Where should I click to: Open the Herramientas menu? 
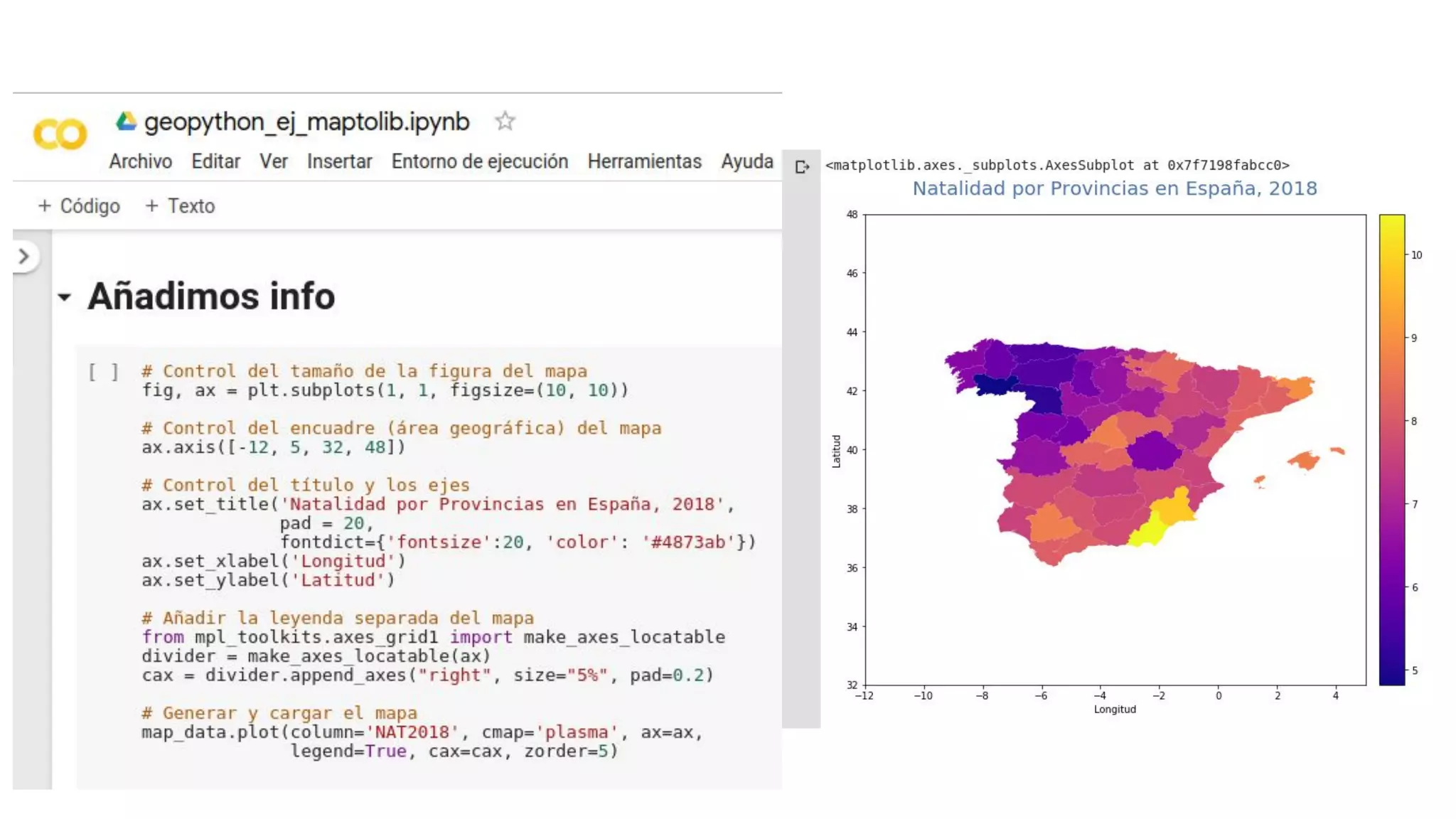coord(644,162)
